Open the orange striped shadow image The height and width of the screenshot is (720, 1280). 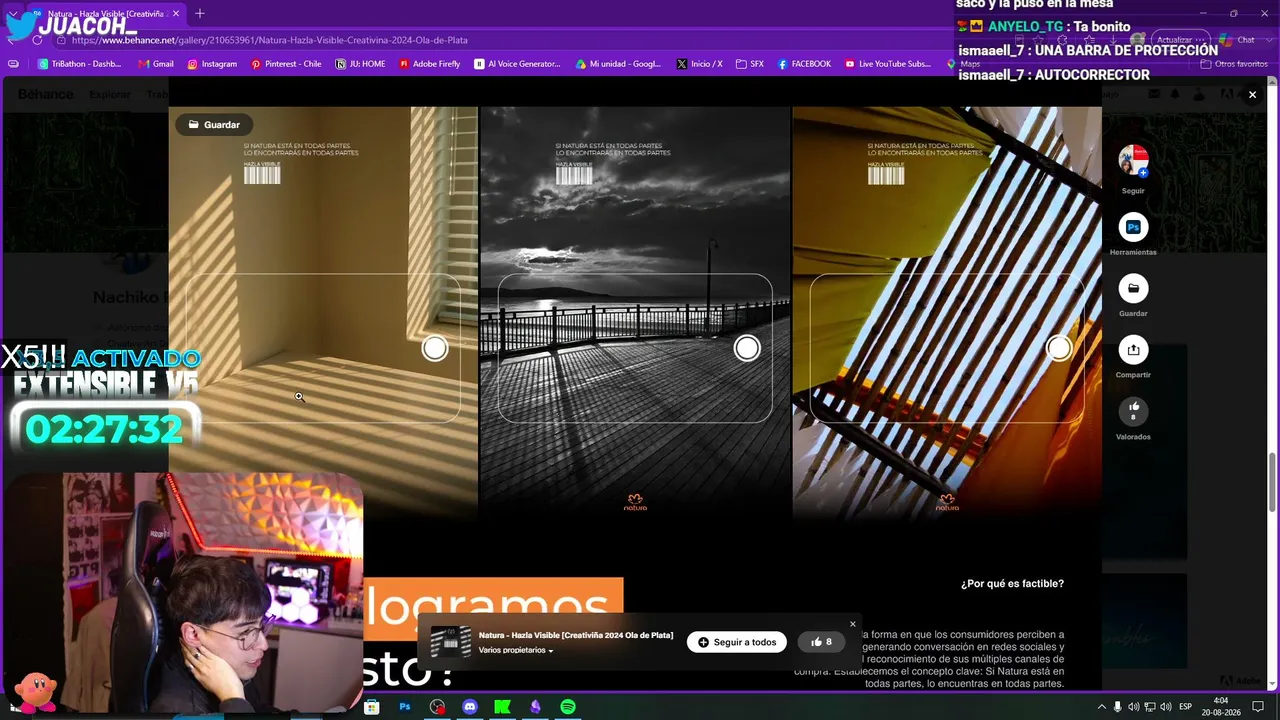coord(947,312)
